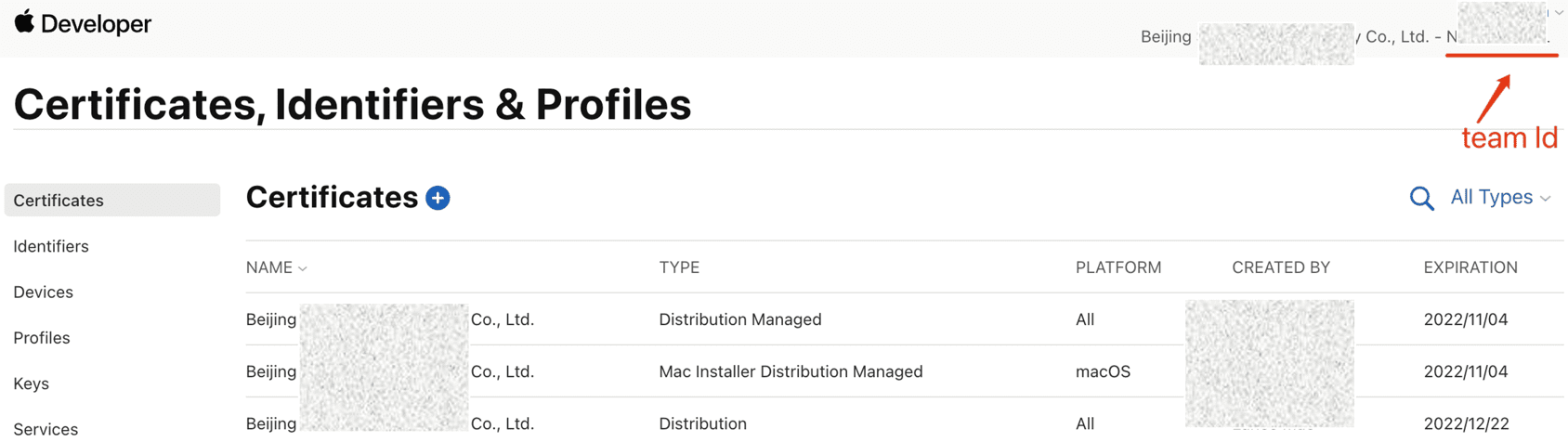1568x442 pixels.
Task: Open the Distribution certificate expiring 2022/12/22
Action: tap(702, 423)
